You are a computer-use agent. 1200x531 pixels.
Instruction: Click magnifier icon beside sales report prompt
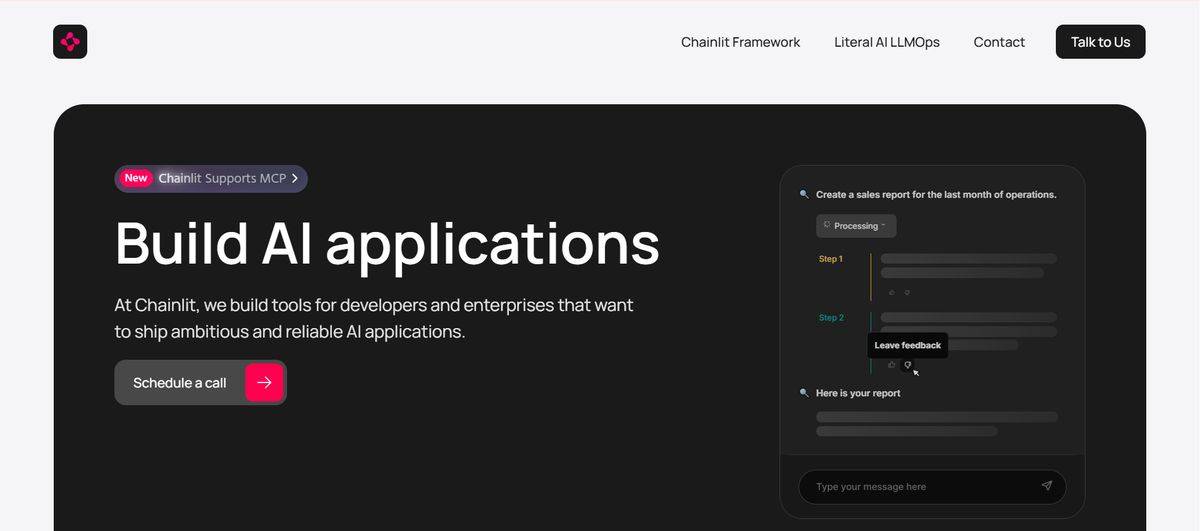(x=804, y=194)
